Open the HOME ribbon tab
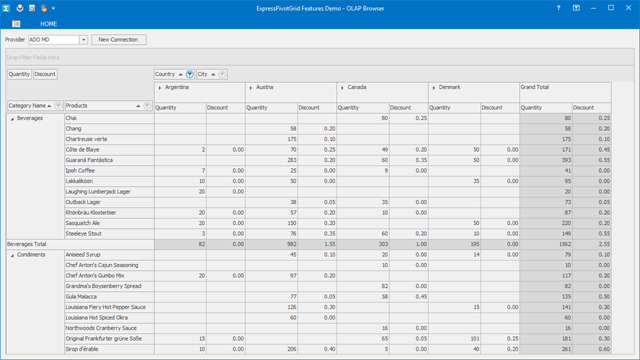 (49, 24)
